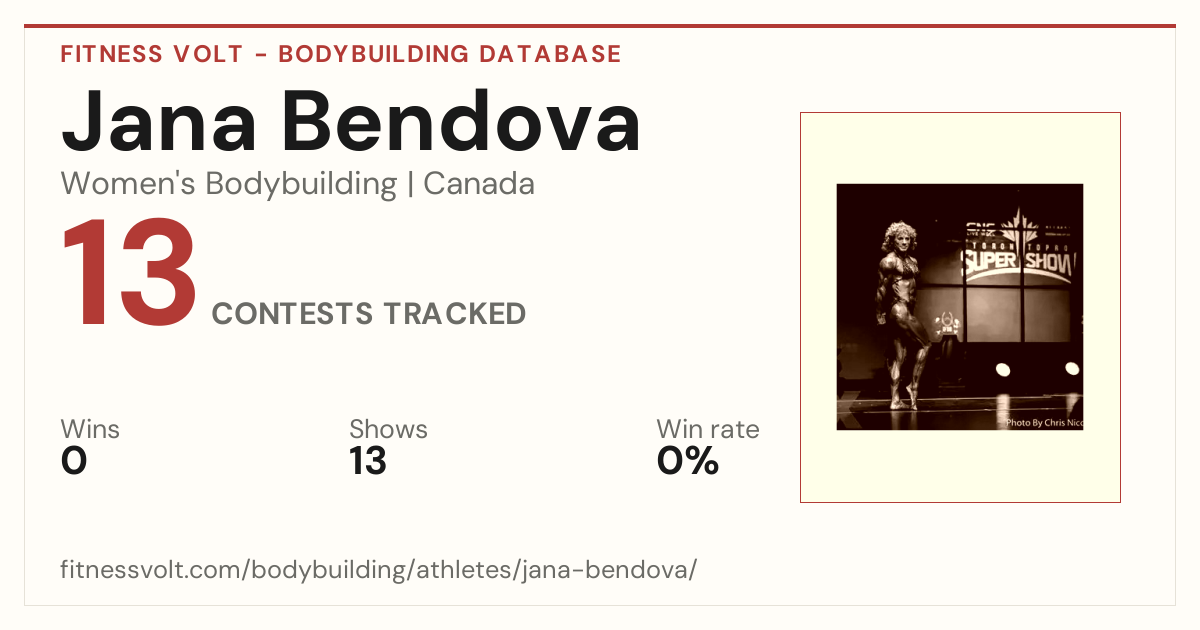
Task: Click the Jana Bendova athlete name
Action: click(x=351, y=120)
